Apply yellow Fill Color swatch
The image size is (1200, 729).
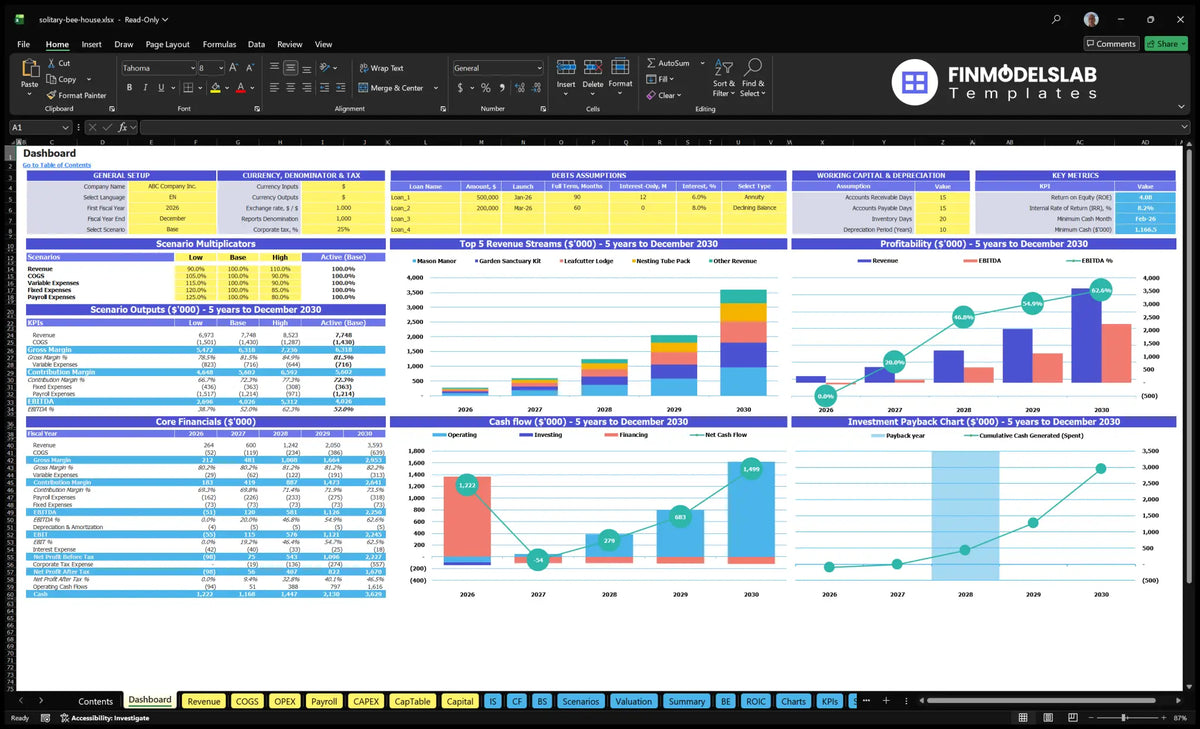tap(214, 88)
